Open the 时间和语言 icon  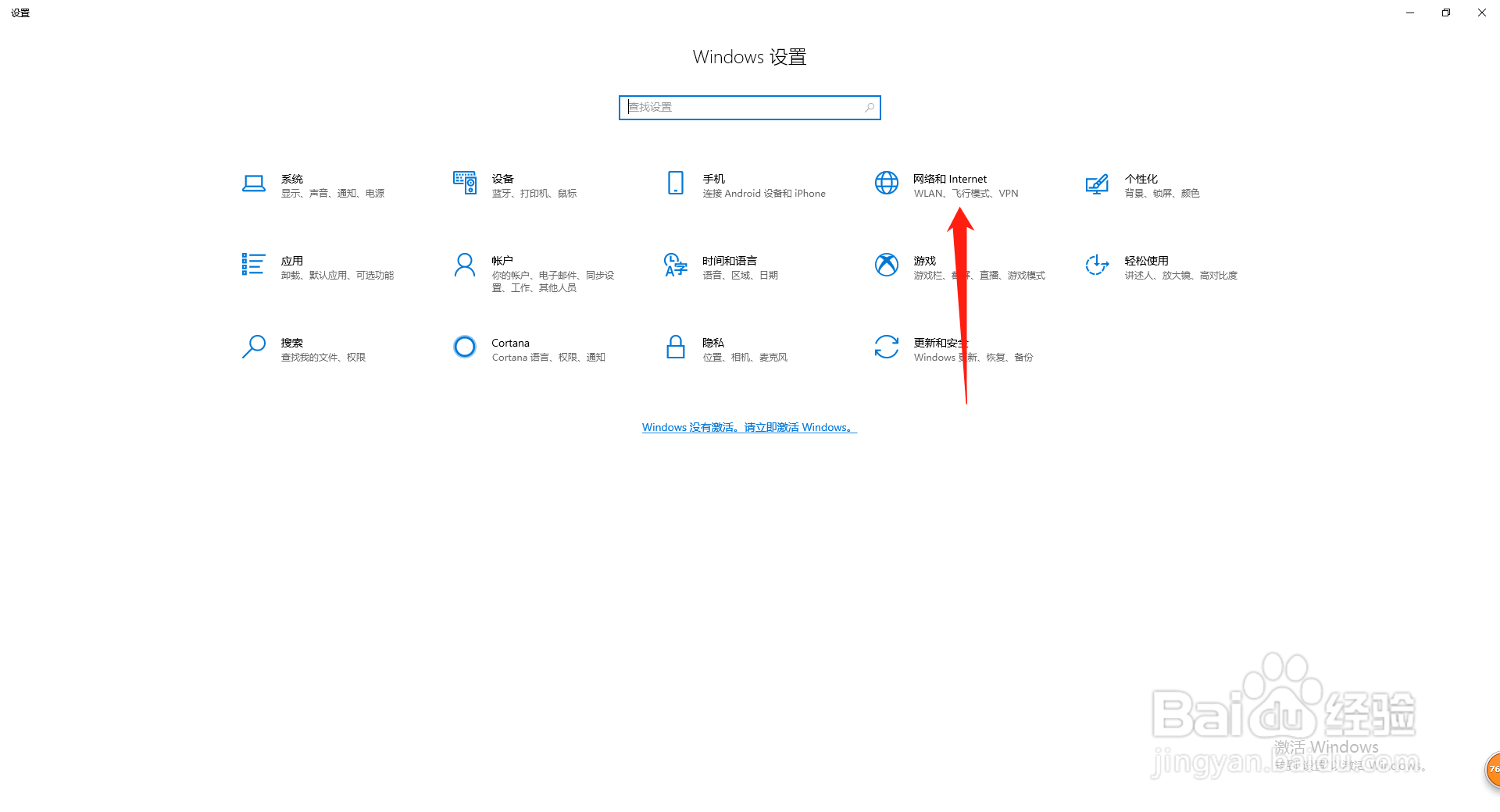click(x=676, y=265)
